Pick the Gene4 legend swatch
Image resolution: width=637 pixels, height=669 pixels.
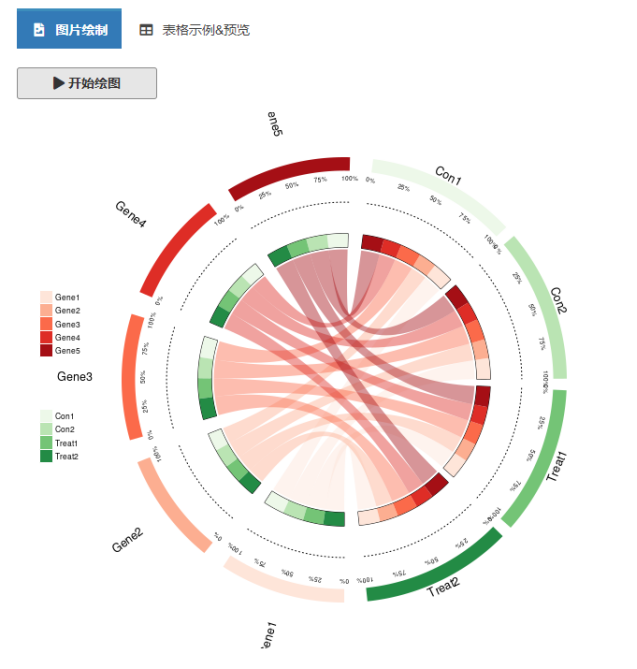coord(46,338)
